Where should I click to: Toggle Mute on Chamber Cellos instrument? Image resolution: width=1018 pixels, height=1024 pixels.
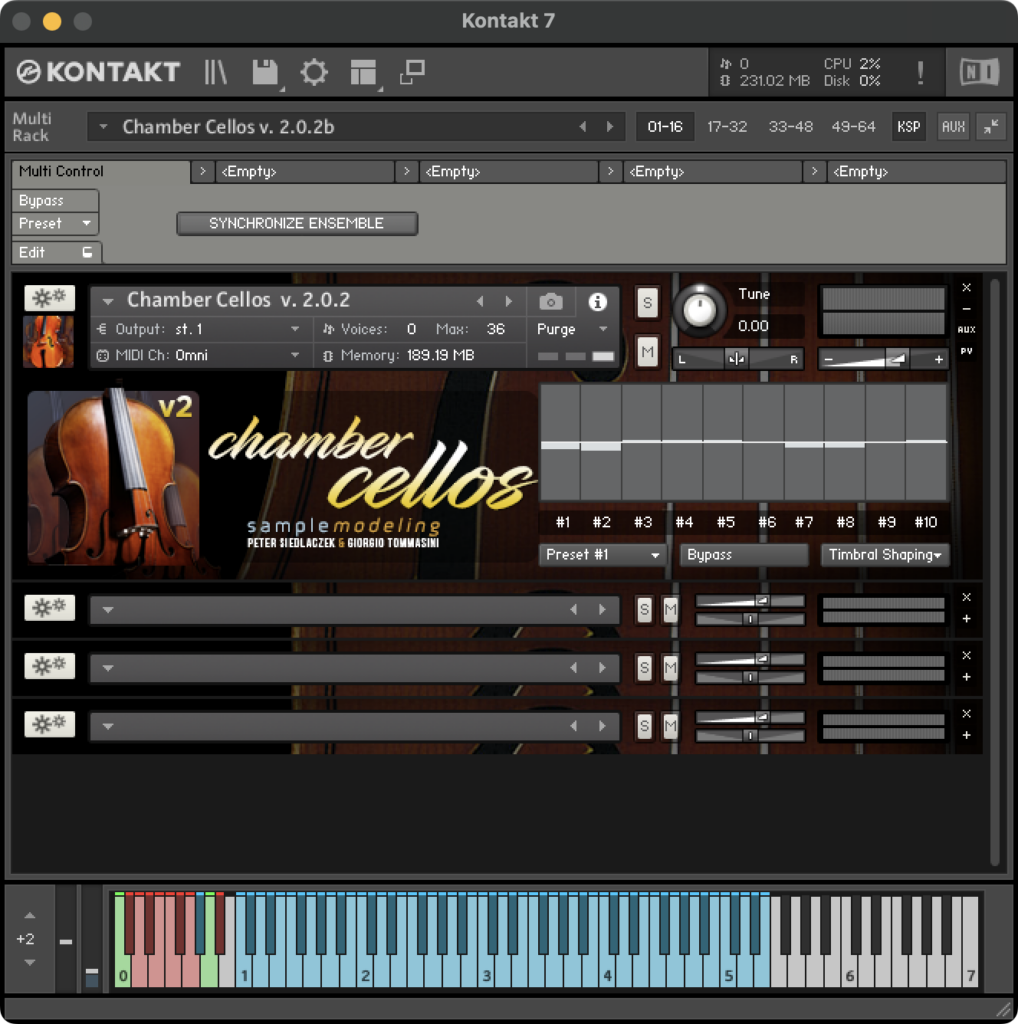tap(646, 353)
